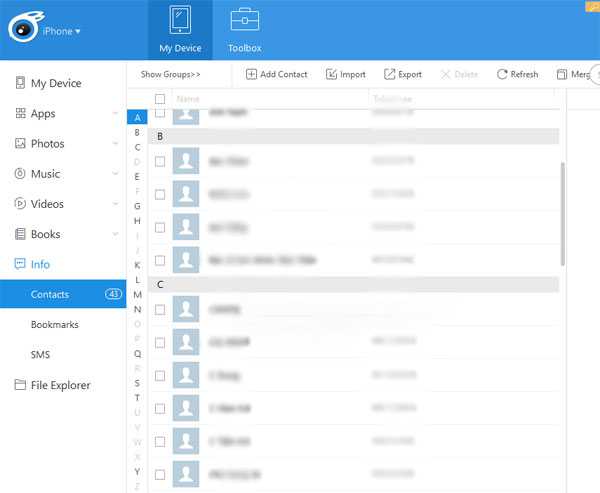
Task: Open Bookmarks under Info
Action: 55,325
